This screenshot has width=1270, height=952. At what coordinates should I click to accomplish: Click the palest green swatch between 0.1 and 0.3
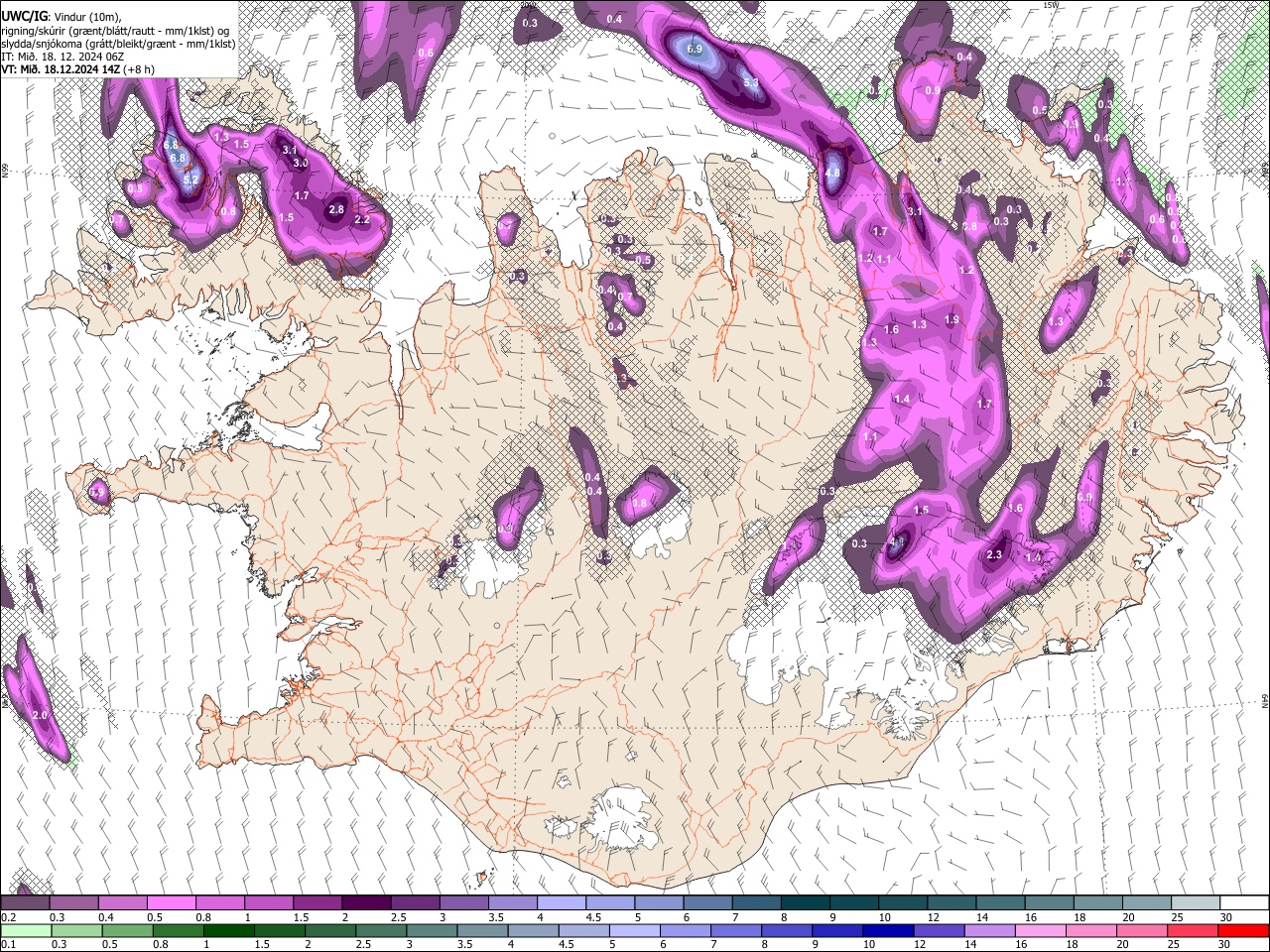coord(26,930)
